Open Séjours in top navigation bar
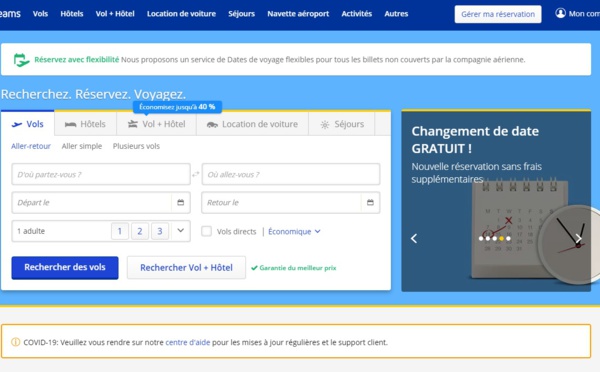 pyautogui.click(x=241, y=14)
